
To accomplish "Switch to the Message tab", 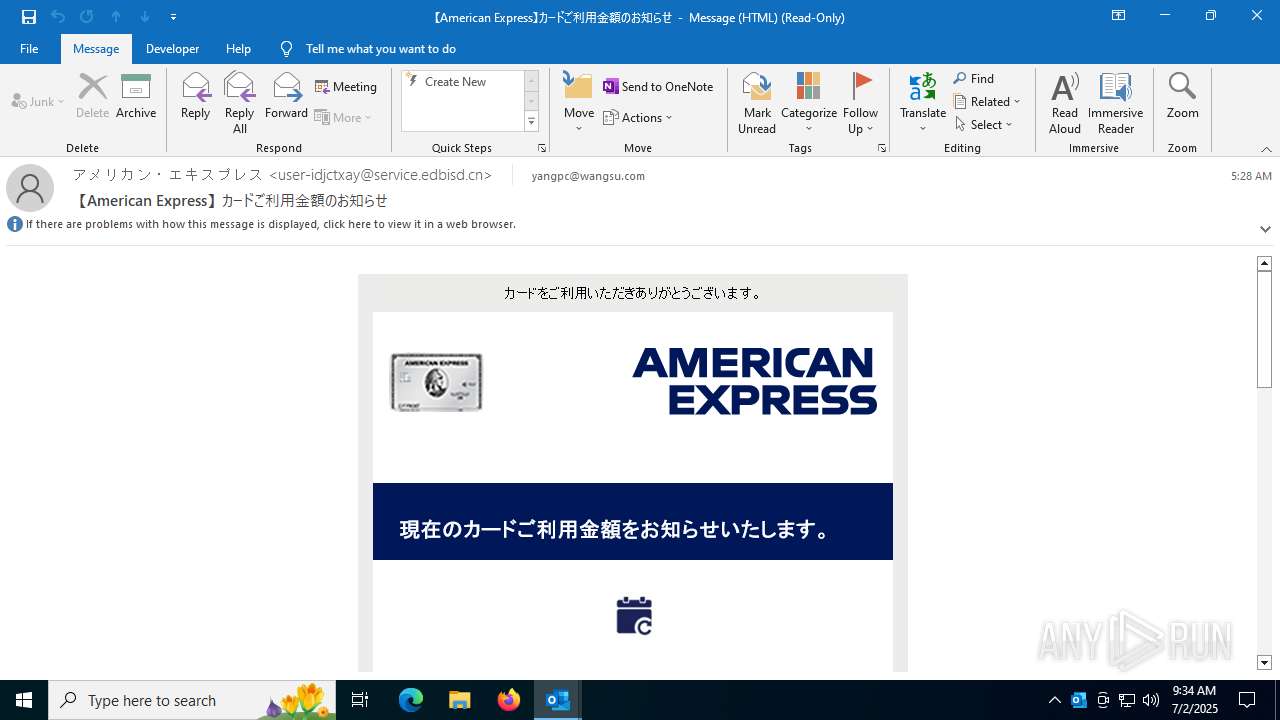I will [96, 49].
